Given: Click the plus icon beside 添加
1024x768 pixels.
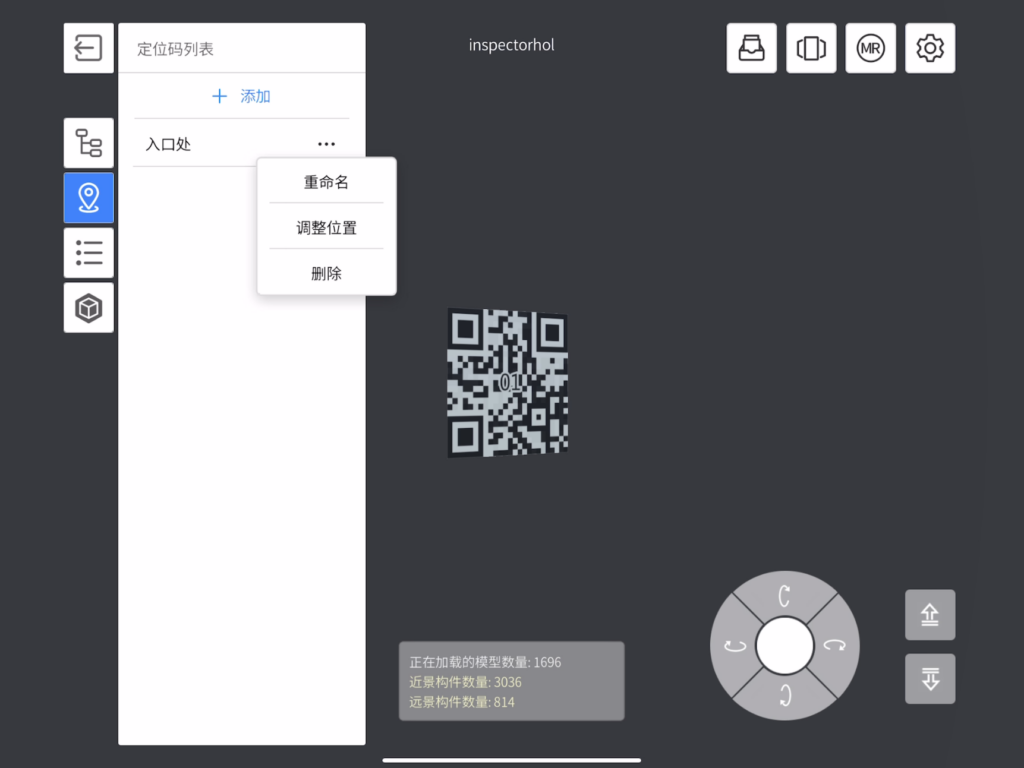Looking at the screenshot, I should click(x=219, y=96).
